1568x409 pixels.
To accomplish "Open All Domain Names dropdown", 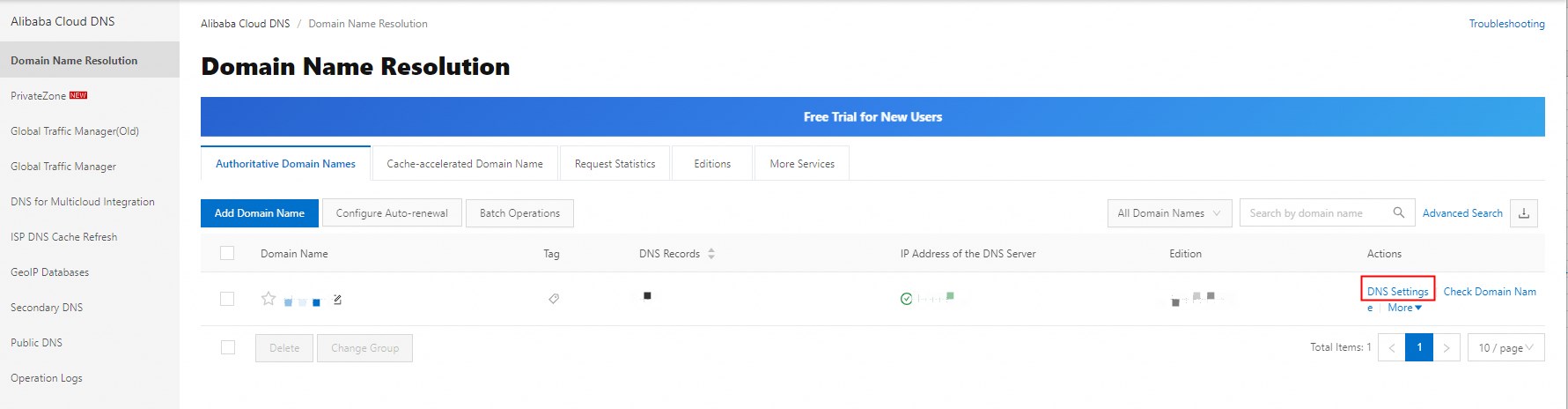I will coord(1169,213).
